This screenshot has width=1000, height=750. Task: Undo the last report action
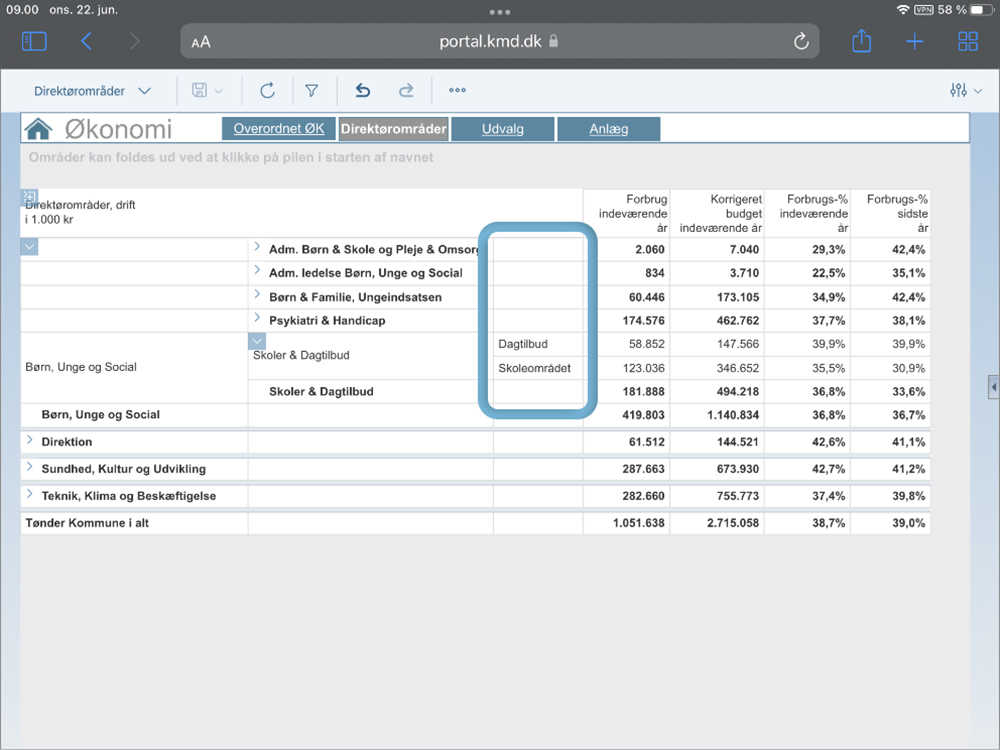[x=363, y=91]
